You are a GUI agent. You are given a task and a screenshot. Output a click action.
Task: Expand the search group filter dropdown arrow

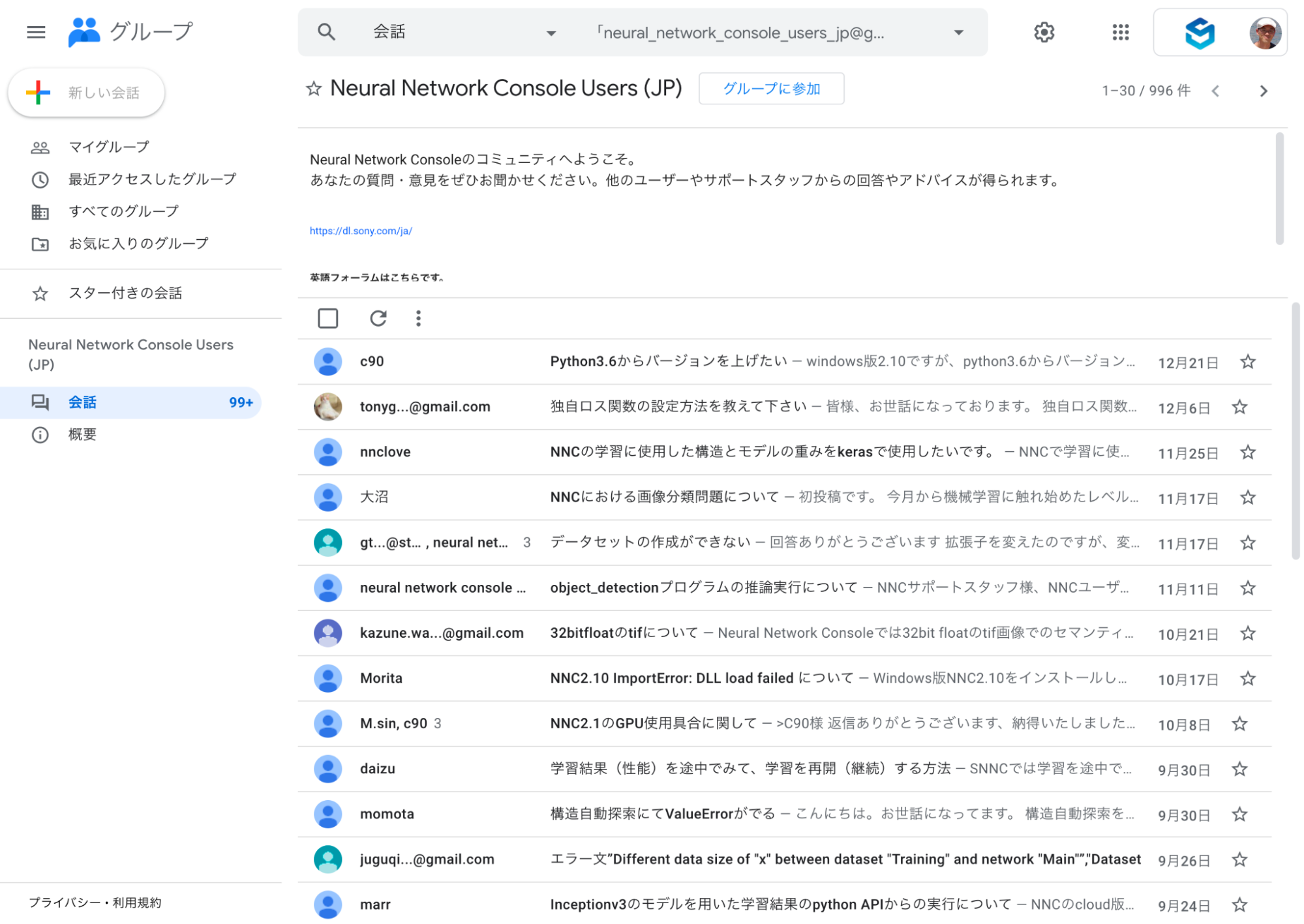(x=958, y=33)
